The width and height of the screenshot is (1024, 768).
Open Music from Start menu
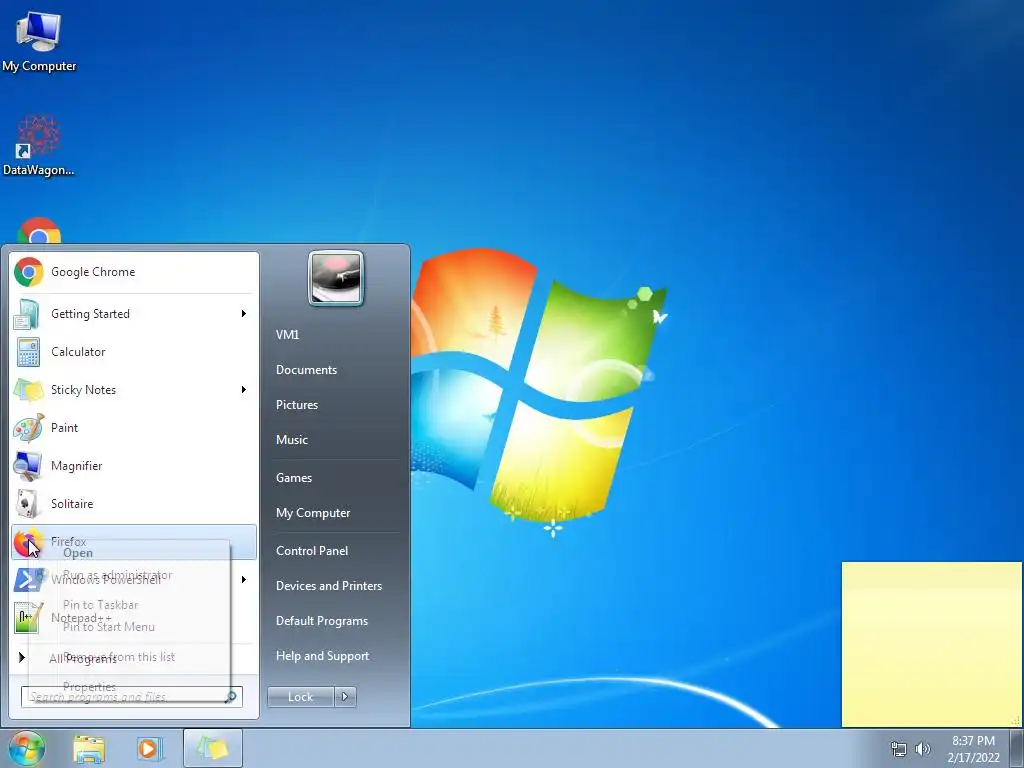(x=291, y=440)
